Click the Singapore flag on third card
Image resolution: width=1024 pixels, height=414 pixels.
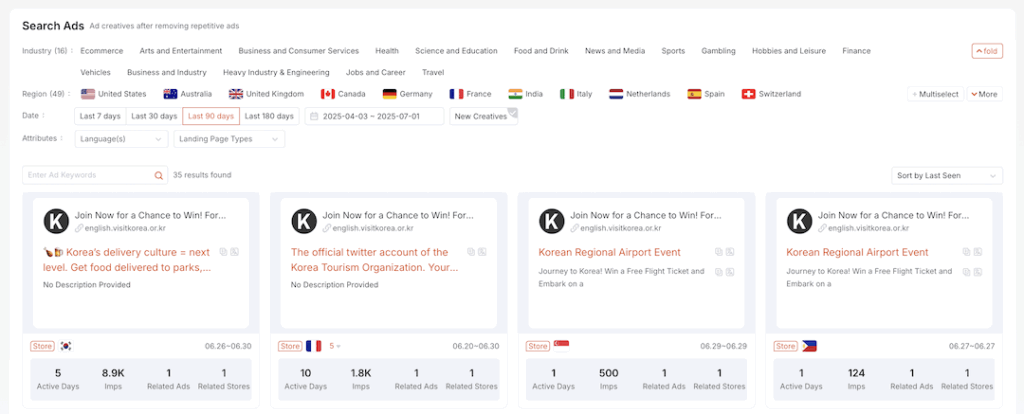(x=562, y=346)
